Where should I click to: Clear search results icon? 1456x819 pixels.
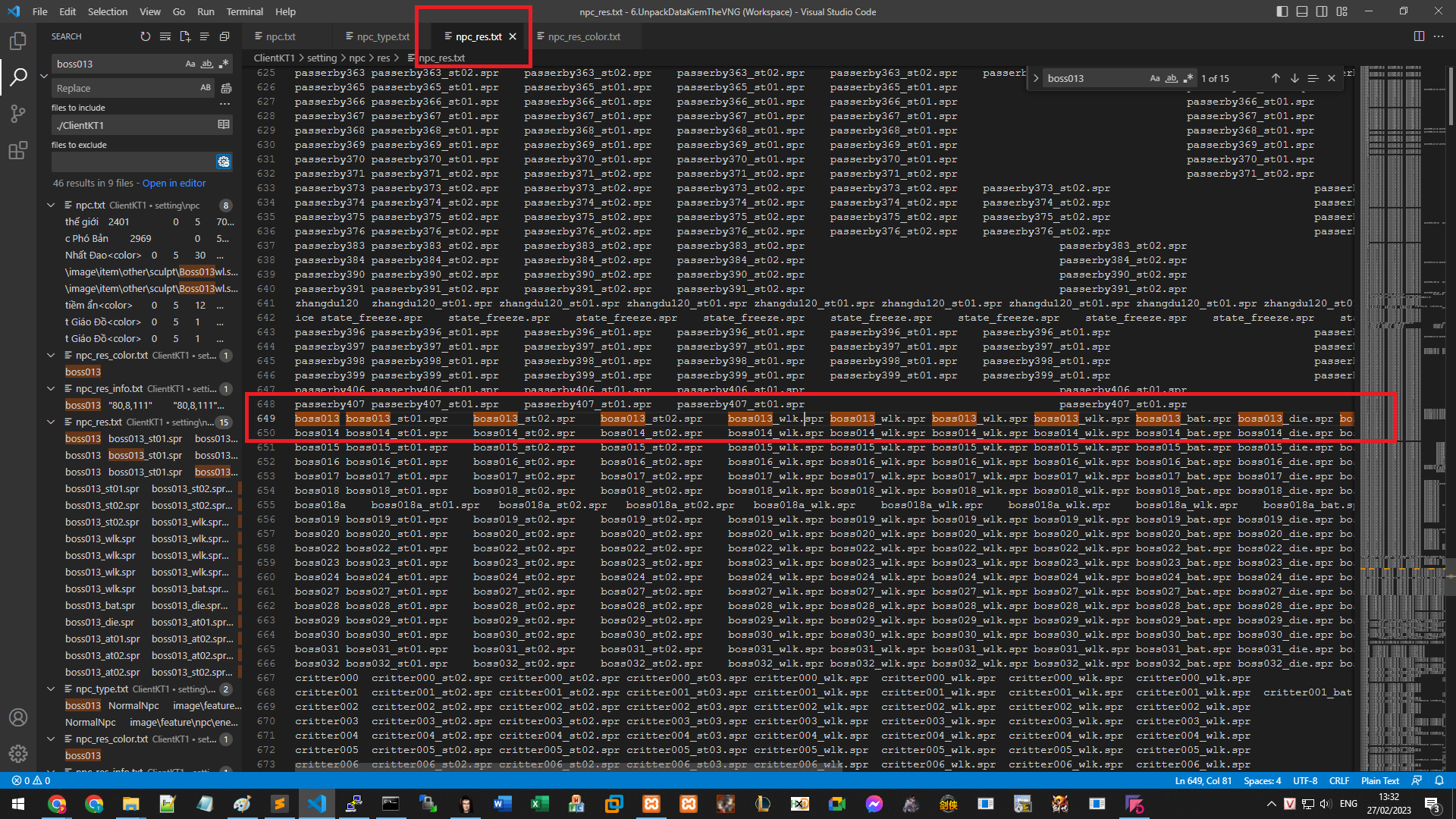(165, 36)
